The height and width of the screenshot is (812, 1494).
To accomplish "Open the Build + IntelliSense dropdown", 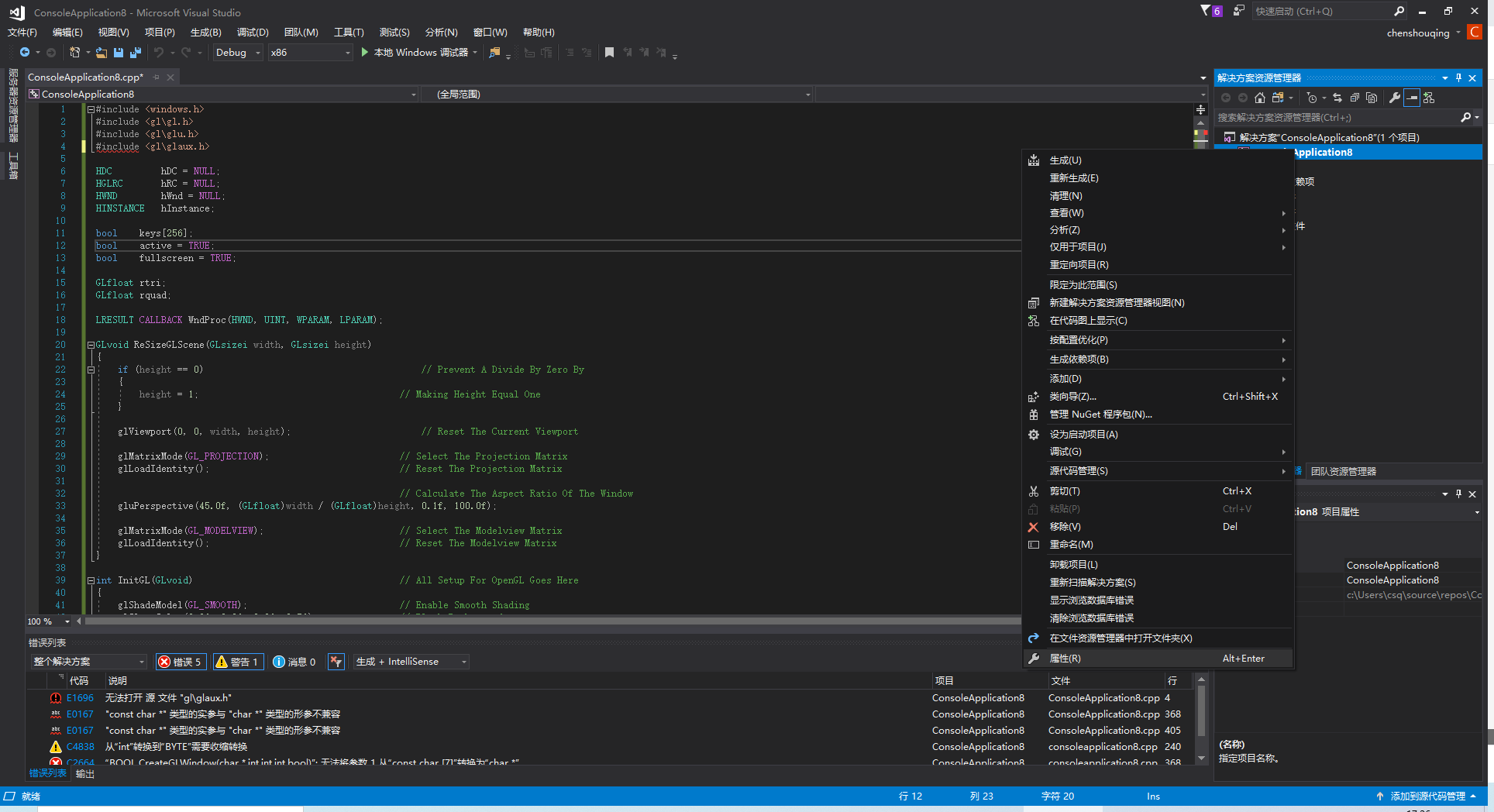I will 411,662.
